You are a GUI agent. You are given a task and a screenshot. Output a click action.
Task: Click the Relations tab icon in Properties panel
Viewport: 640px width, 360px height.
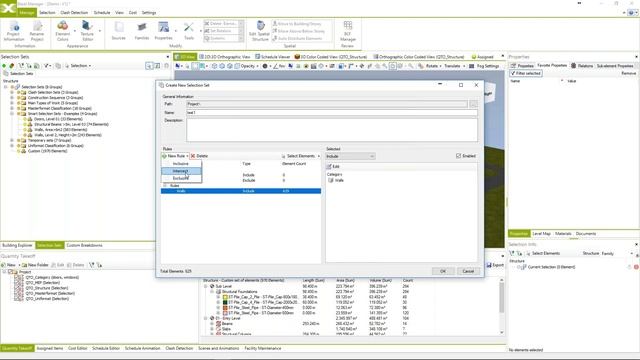click(x=573, y=66)
